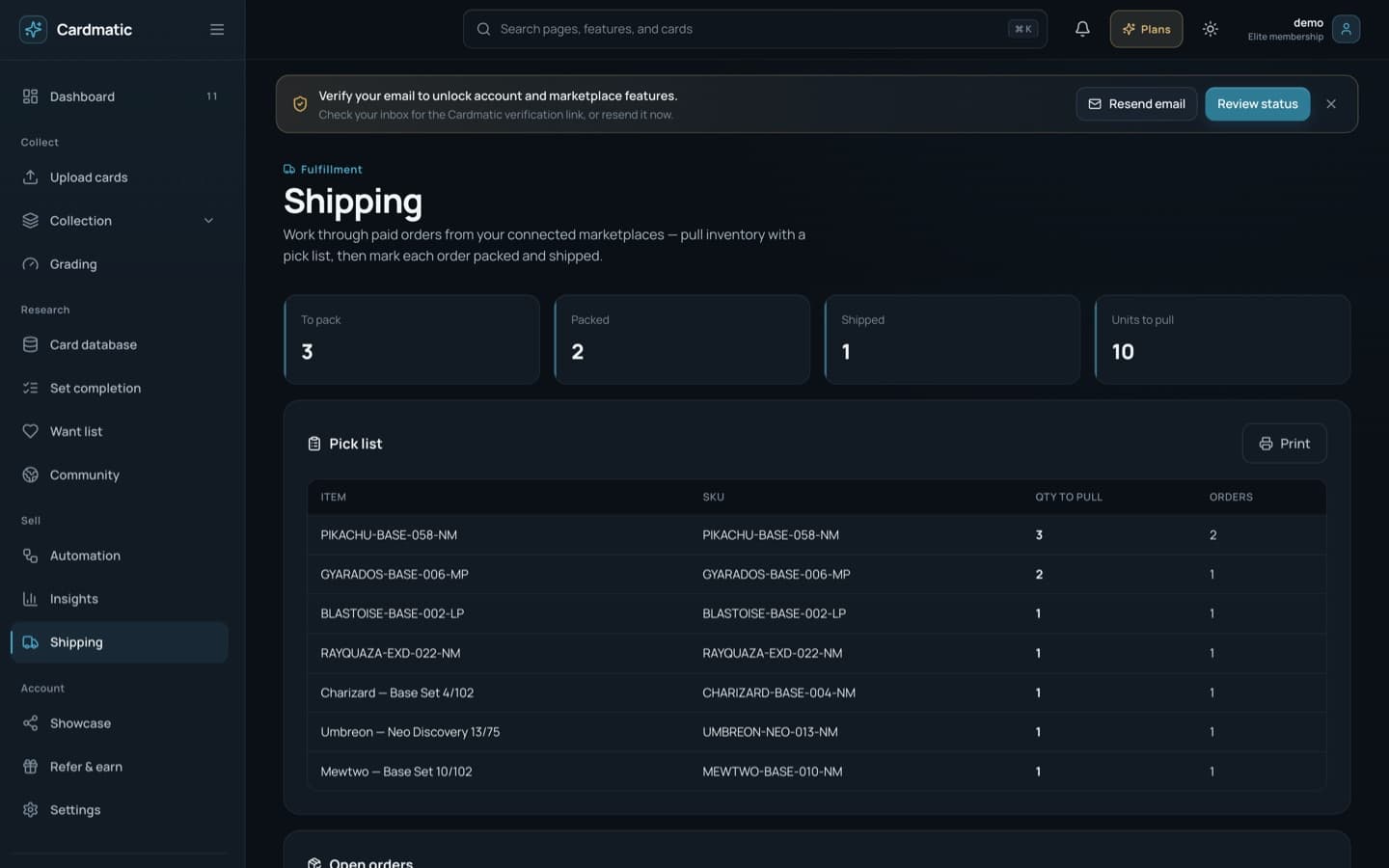The height and width of the screenshot is (868, 1389).
Task: Click the Card database icon
Action: point(30,344)
